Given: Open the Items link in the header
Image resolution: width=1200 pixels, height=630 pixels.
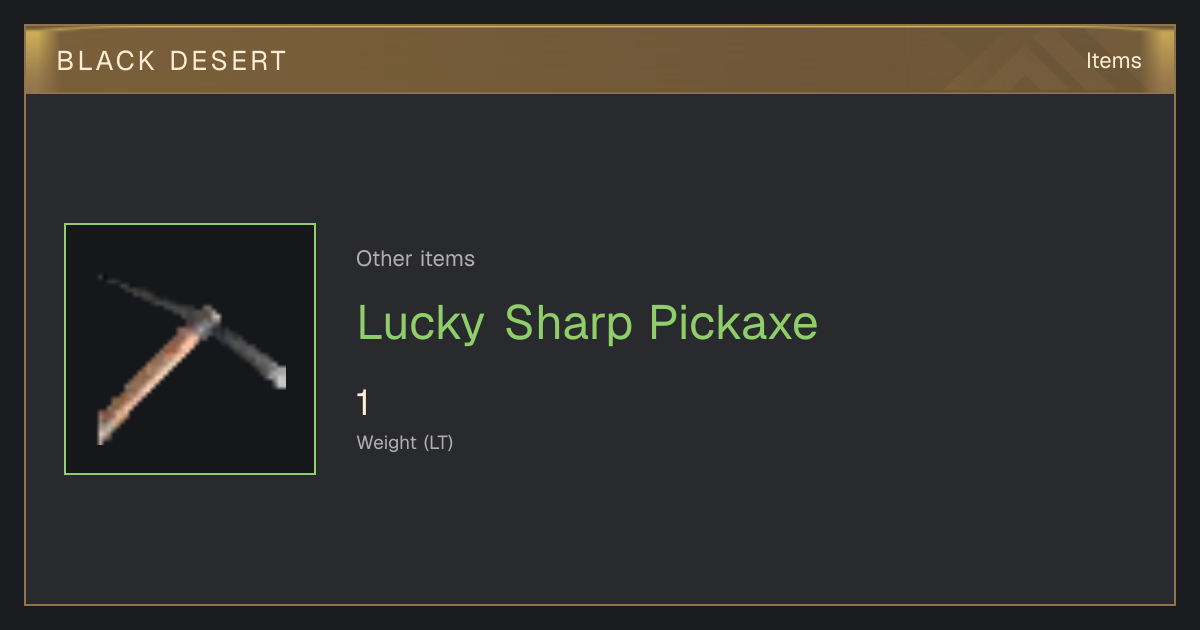Looking at the screenshot, I should pos(1113,61).
